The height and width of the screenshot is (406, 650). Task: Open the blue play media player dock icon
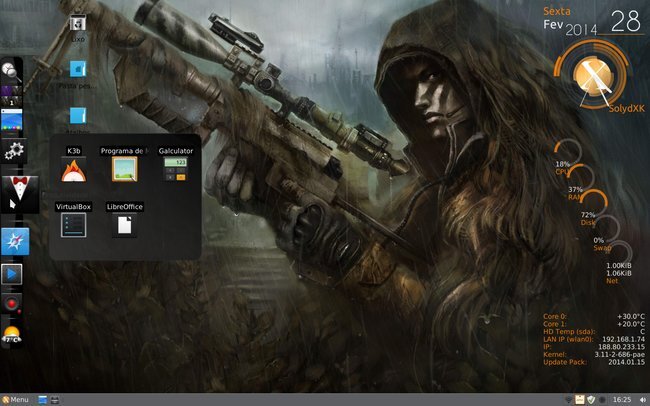point(12,274)
